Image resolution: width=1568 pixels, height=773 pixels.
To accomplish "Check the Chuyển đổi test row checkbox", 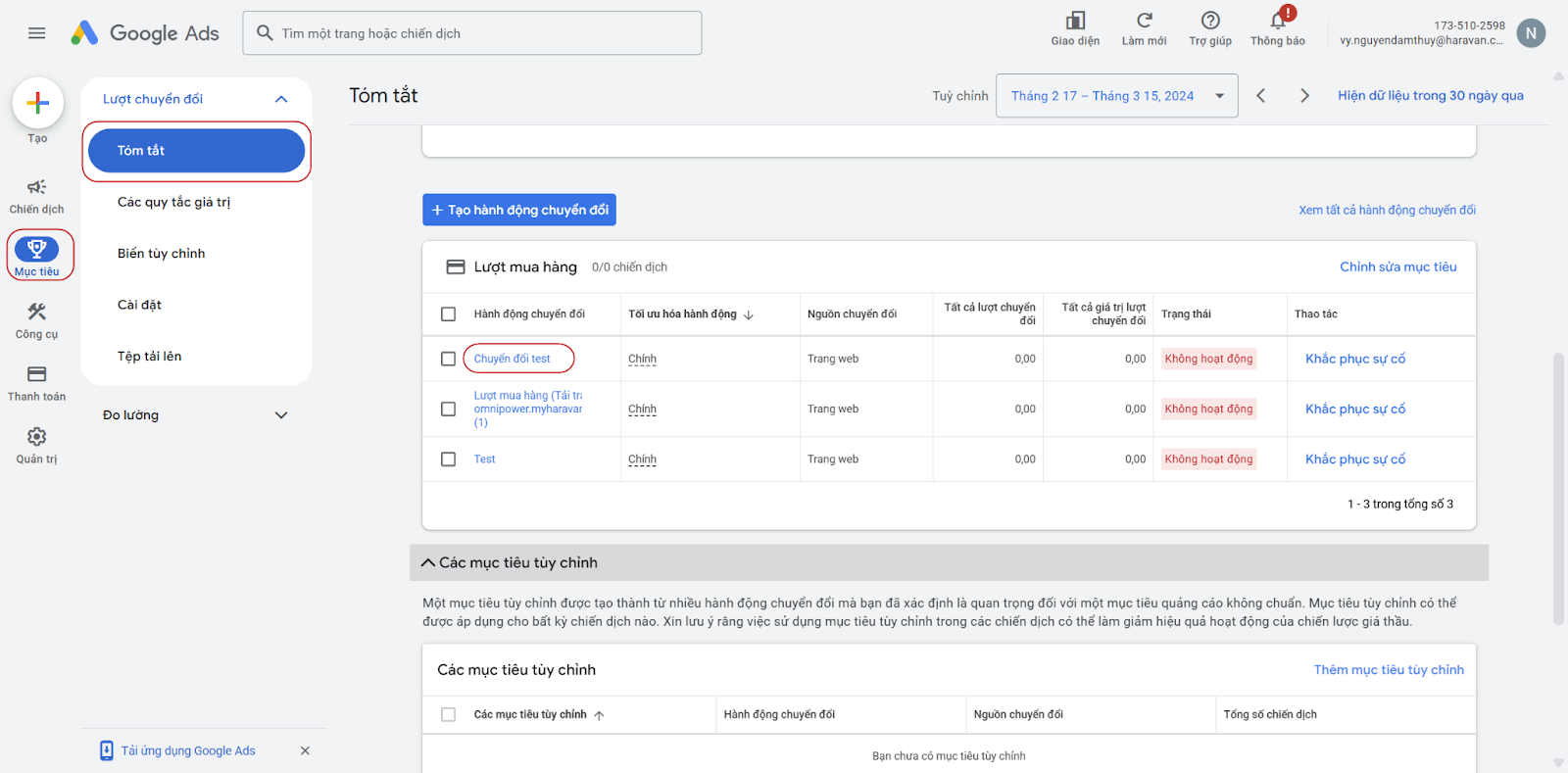I will 448,360.
